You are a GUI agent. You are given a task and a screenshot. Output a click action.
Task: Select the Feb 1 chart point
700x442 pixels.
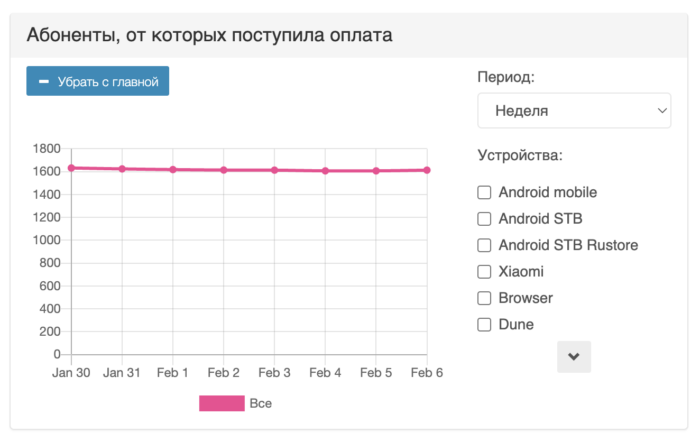coord(173,170)
